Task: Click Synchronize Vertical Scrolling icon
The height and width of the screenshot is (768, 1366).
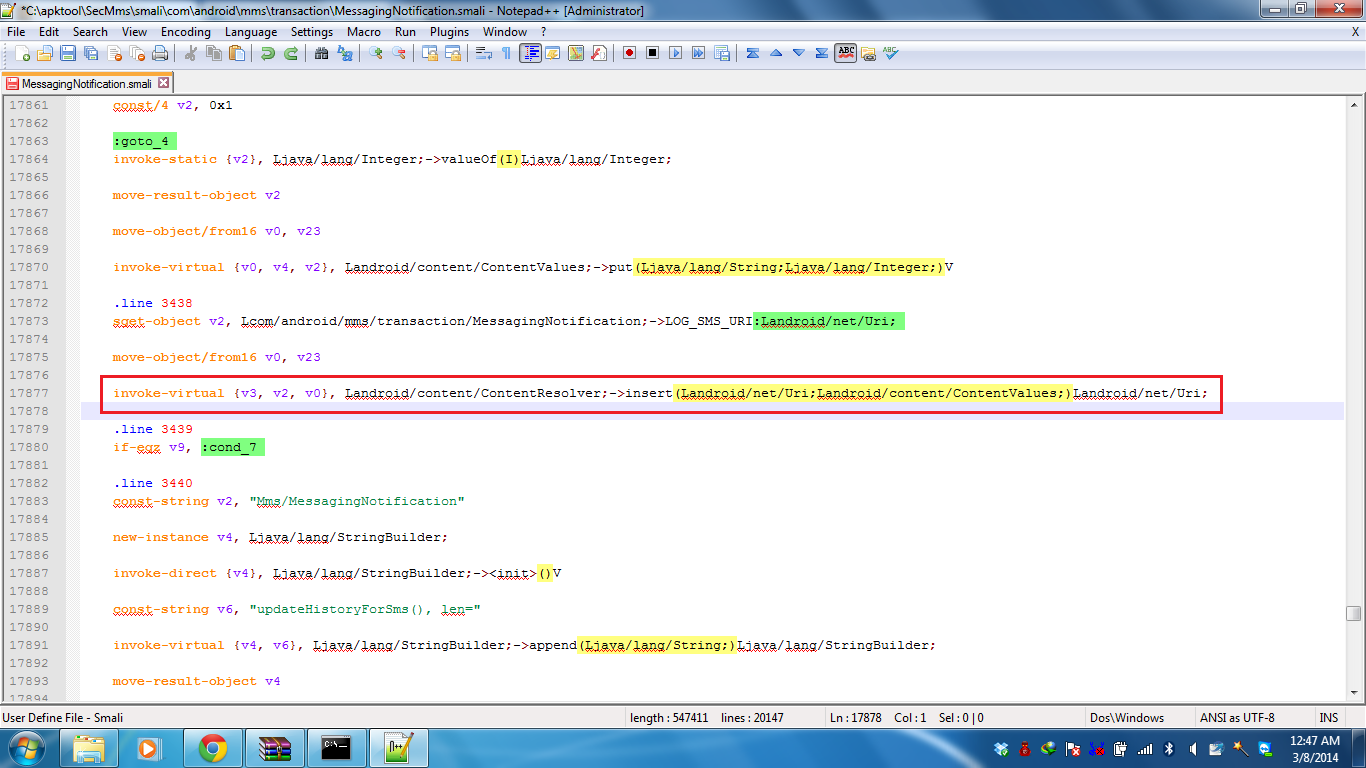Action: (x=430, y=53)
